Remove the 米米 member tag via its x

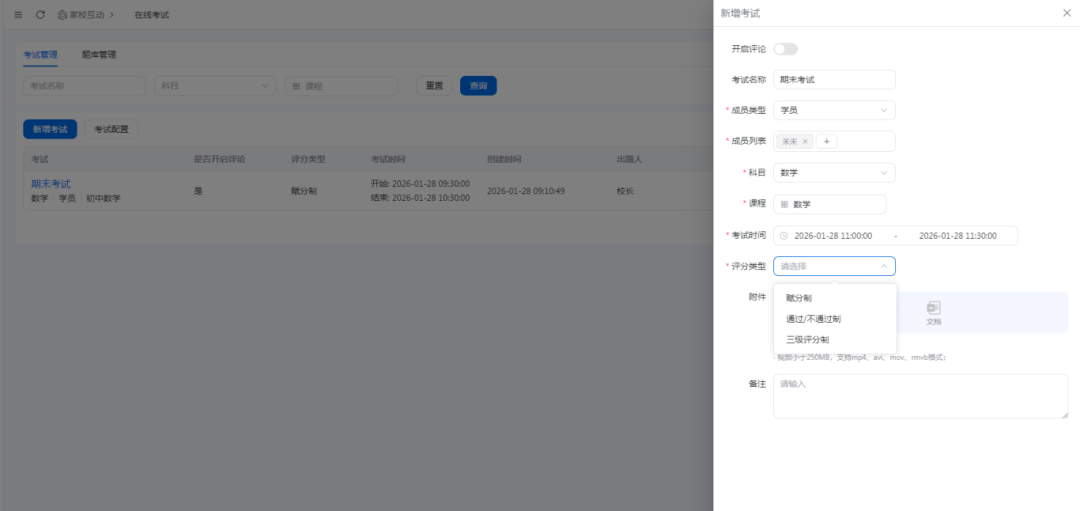(806, 142)
